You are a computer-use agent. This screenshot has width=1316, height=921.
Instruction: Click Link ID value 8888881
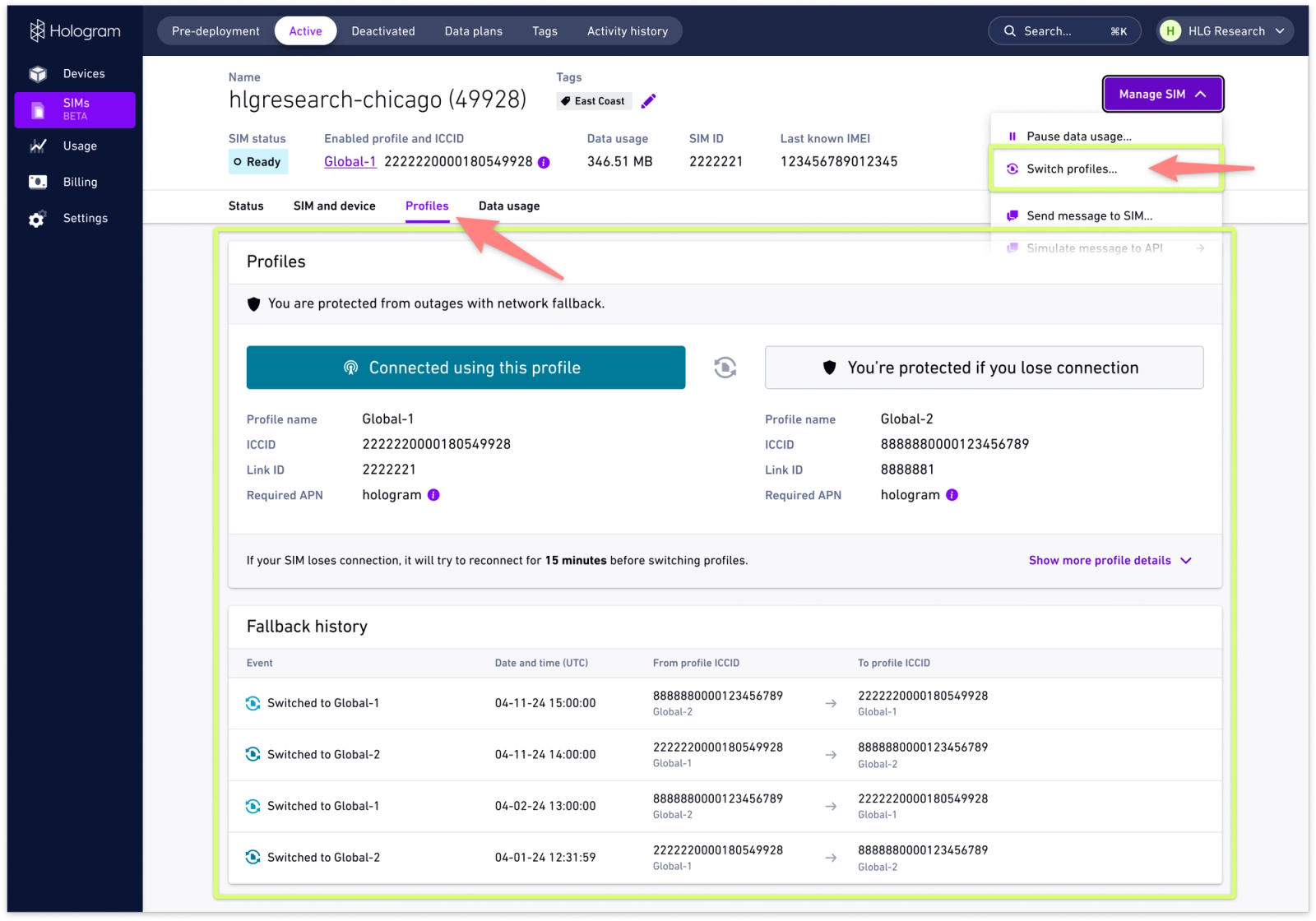(907, 470)
